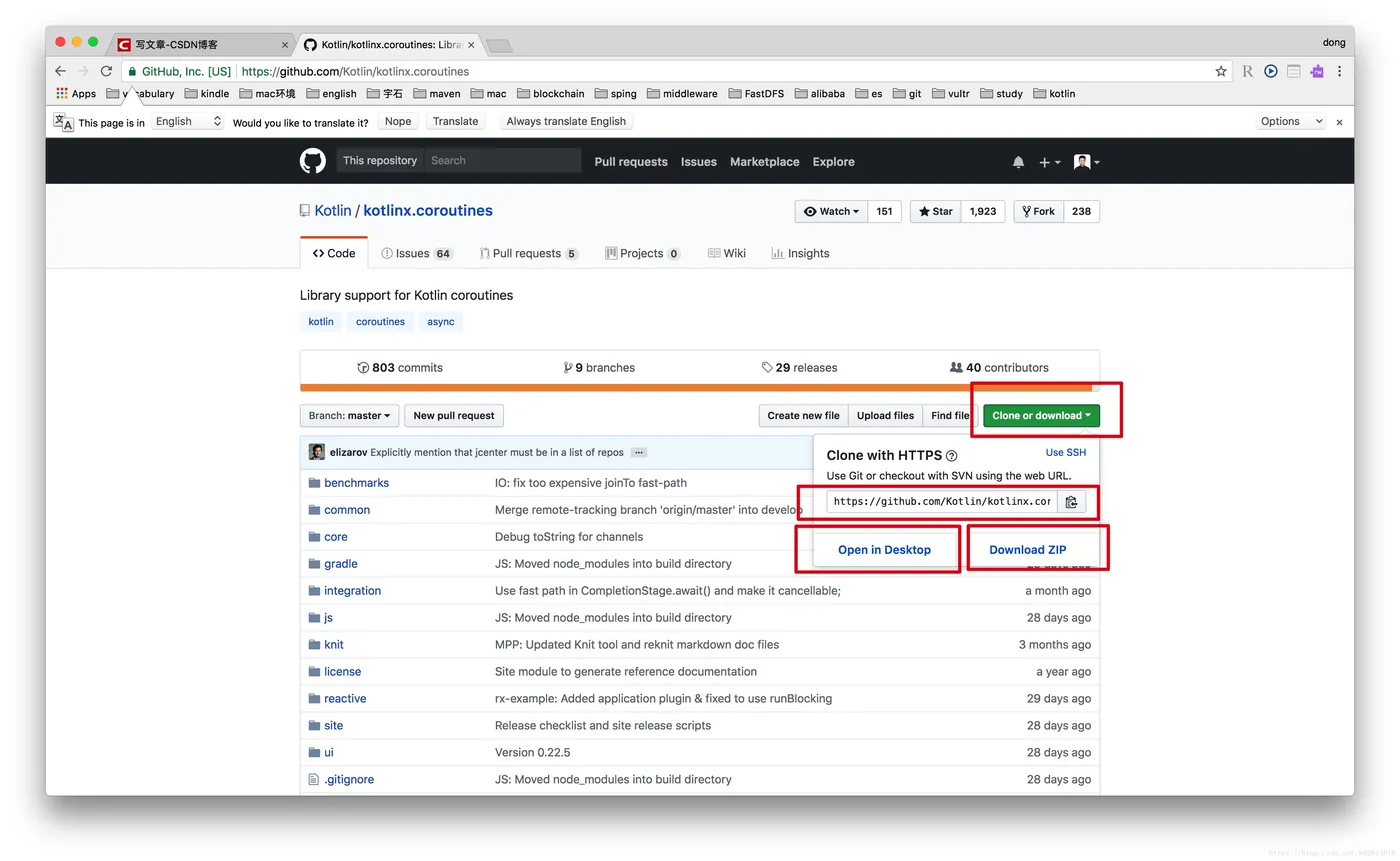The image size is (1400, 861).
Task: Open the repository Pull requests tab
Action: pos(528,253)
